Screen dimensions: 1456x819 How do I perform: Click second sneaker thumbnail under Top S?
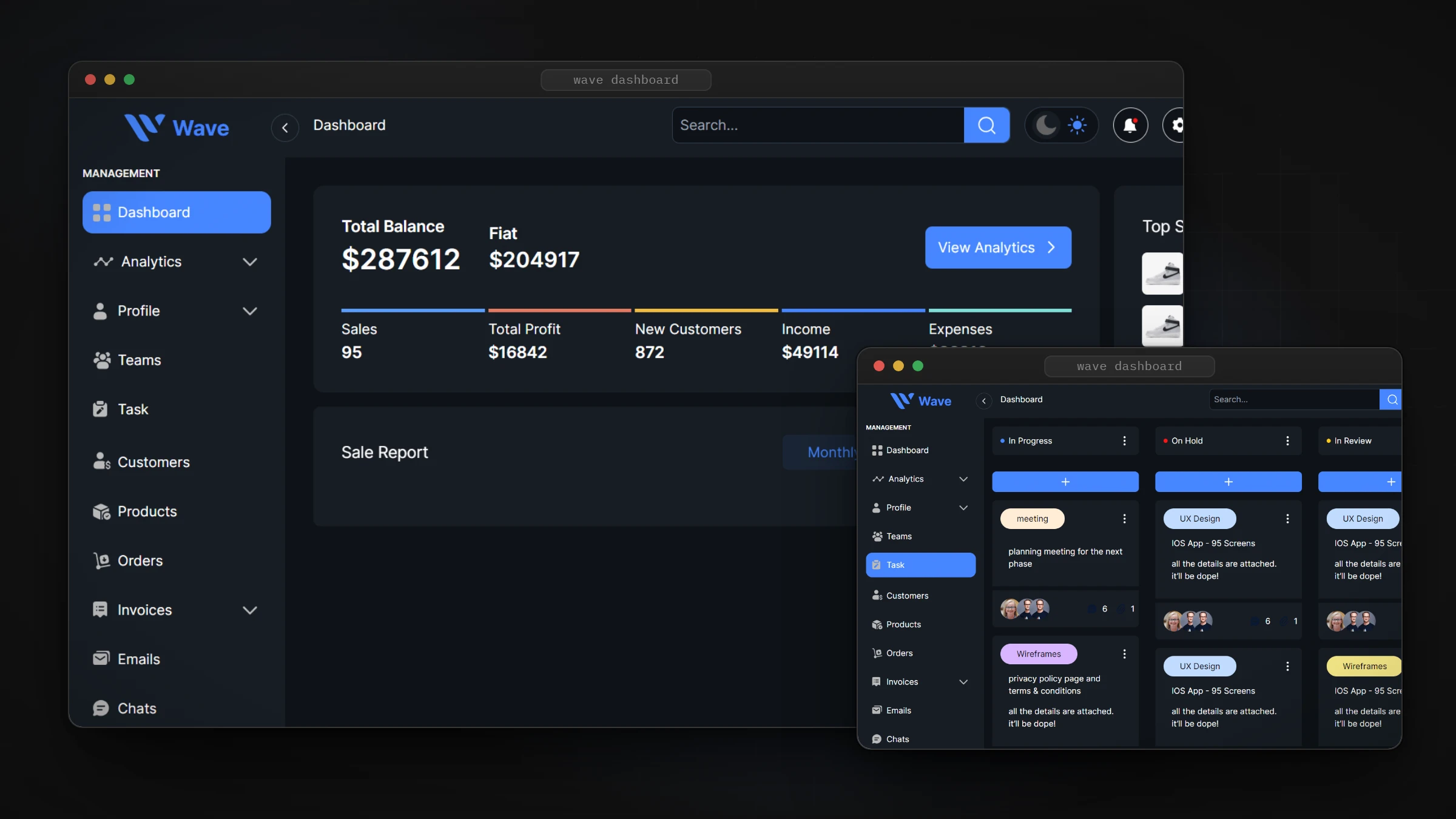tap(1162, 326)
